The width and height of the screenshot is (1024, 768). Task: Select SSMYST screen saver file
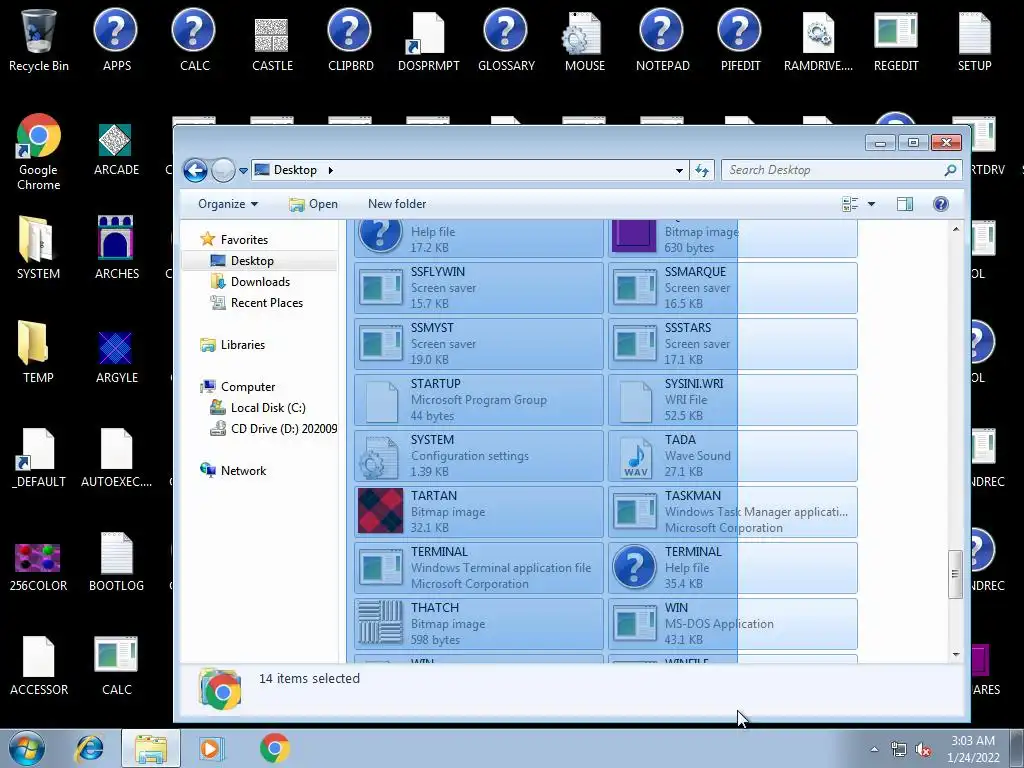[x=479, y=344]
